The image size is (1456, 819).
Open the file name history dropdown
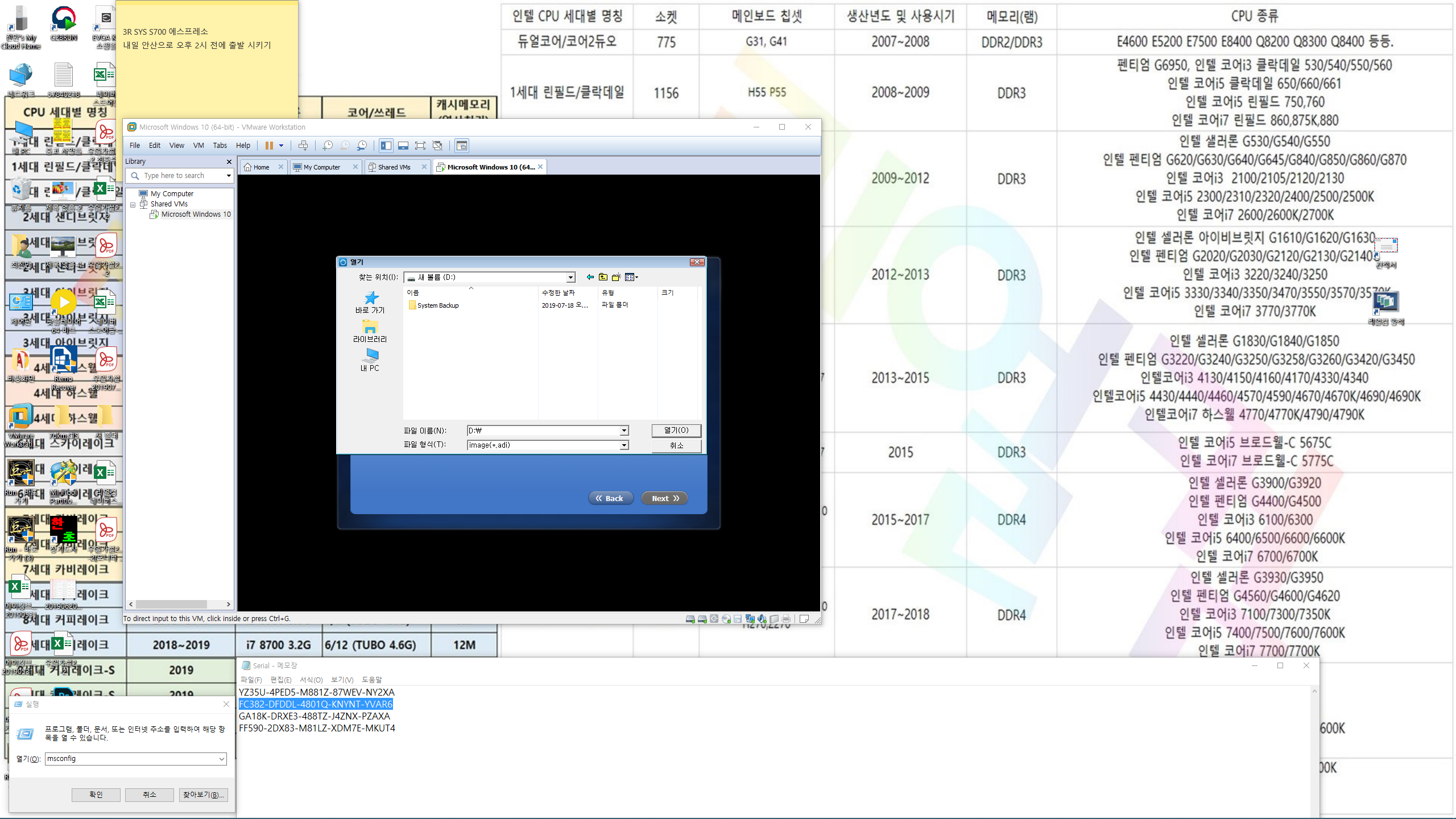[x=624, y=431]
